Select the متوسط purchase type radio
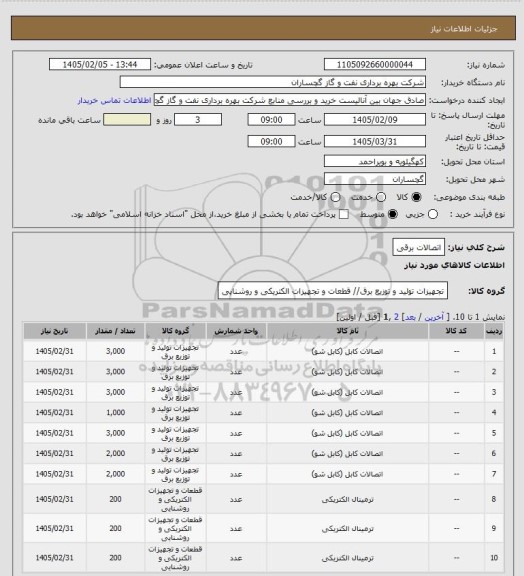The height and width of the screenshot is (576, 524). (392, 214)
